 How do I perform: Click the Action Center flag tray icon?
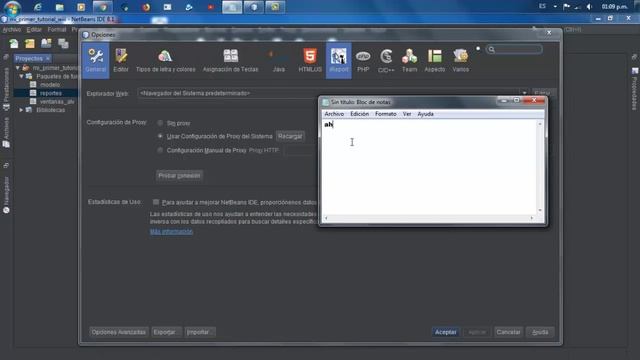click(x=567, y=7)
